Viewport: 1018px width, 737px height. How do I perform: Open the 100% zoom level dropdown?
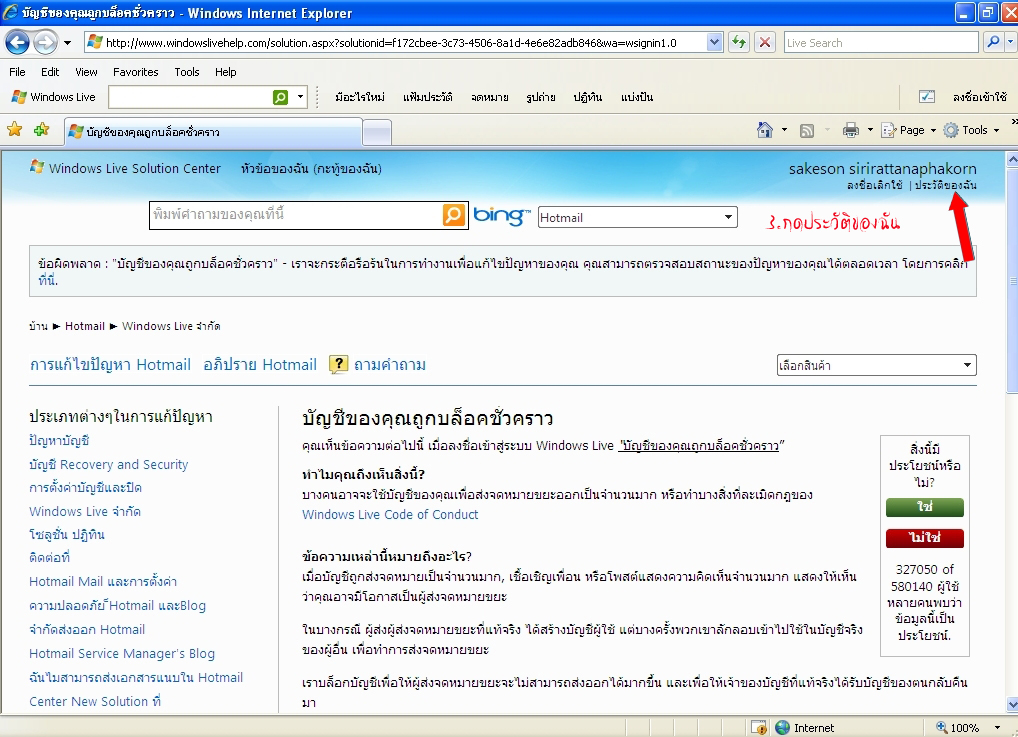coord(997,728)
